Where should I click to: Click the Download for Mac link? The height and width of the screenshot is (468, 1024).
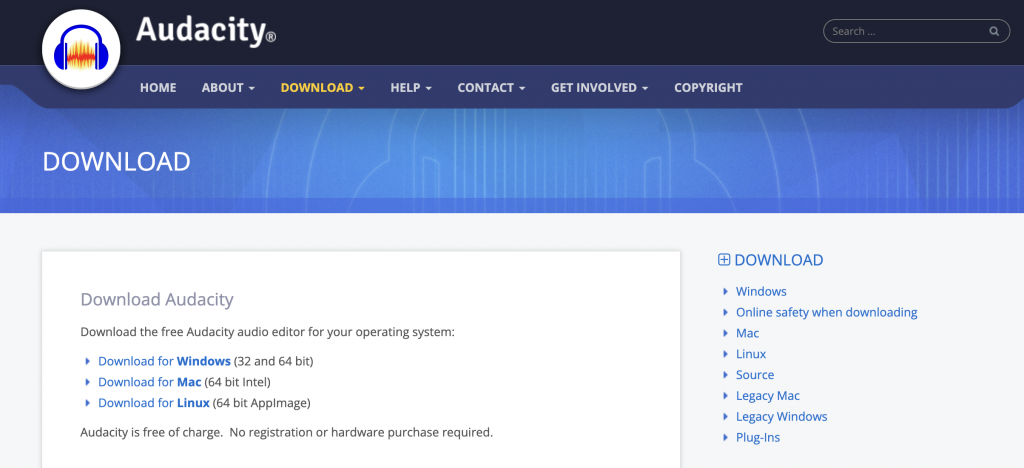point(150,382)
